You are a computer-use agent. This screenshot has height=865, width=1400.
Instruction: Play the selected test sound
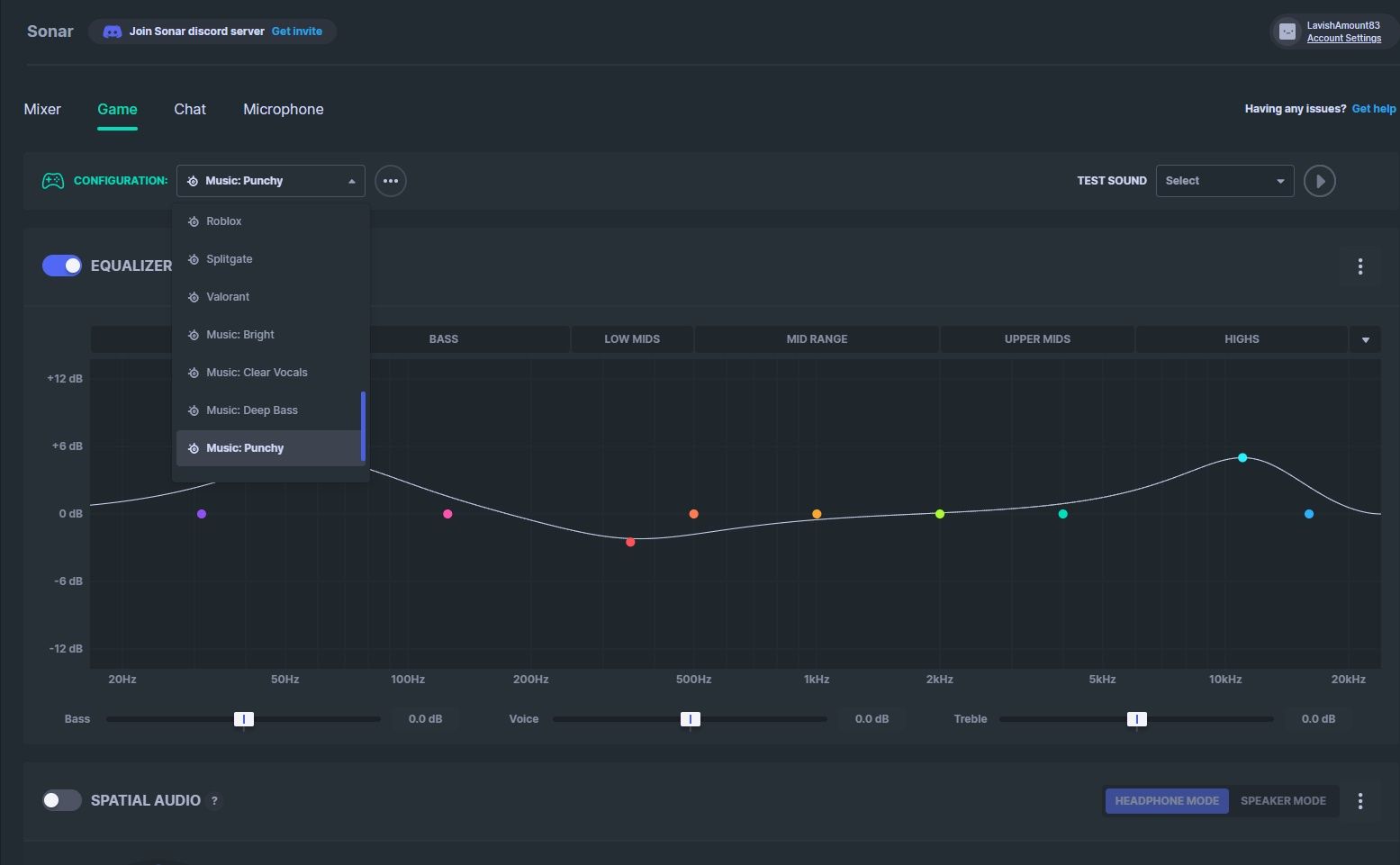pos(1320,181)
